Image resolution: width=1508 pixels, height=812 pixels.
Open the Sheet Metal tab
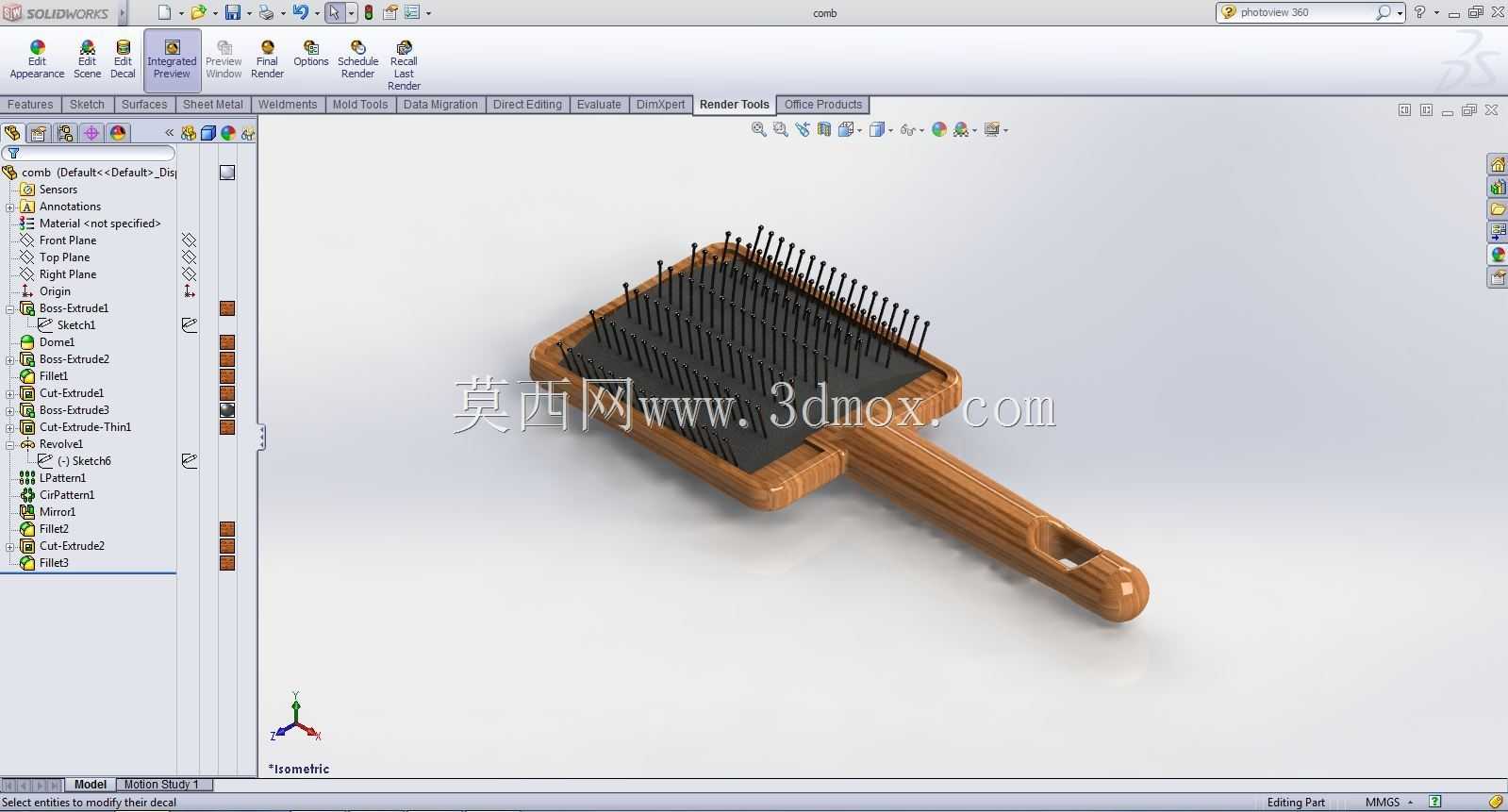213,105
